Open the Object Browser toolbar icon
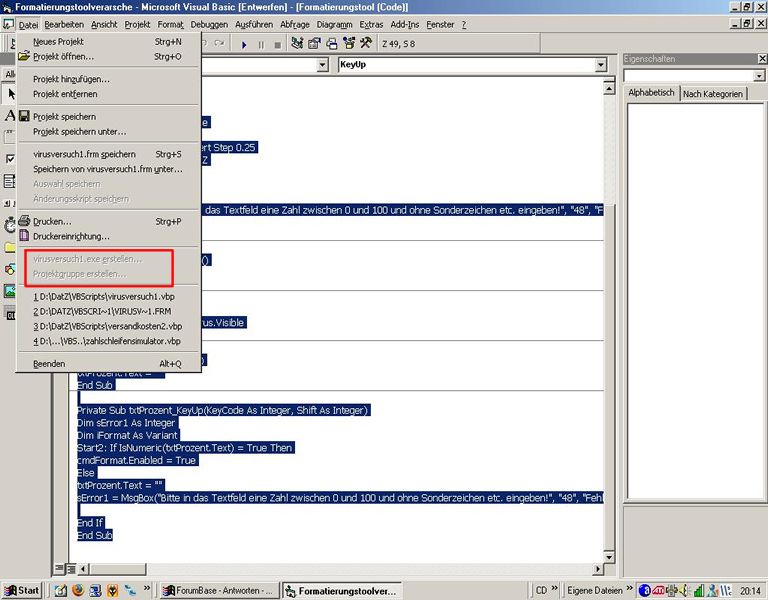Image resolution: width=768 pixels, height=600 pixels. pyautogui.click(x=349, y=44)
